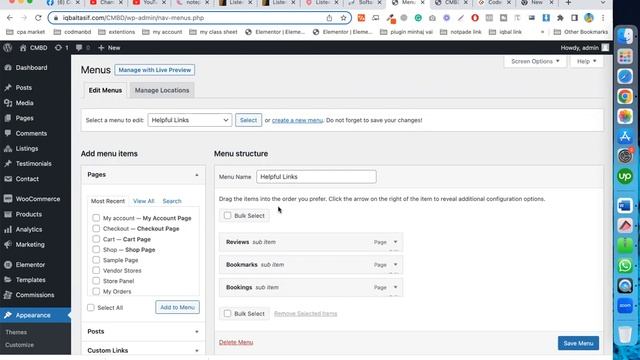Click the Products sidebar icon
Image resolution: width=640 pixels, height=360 pixels.
tap(8, 214)
